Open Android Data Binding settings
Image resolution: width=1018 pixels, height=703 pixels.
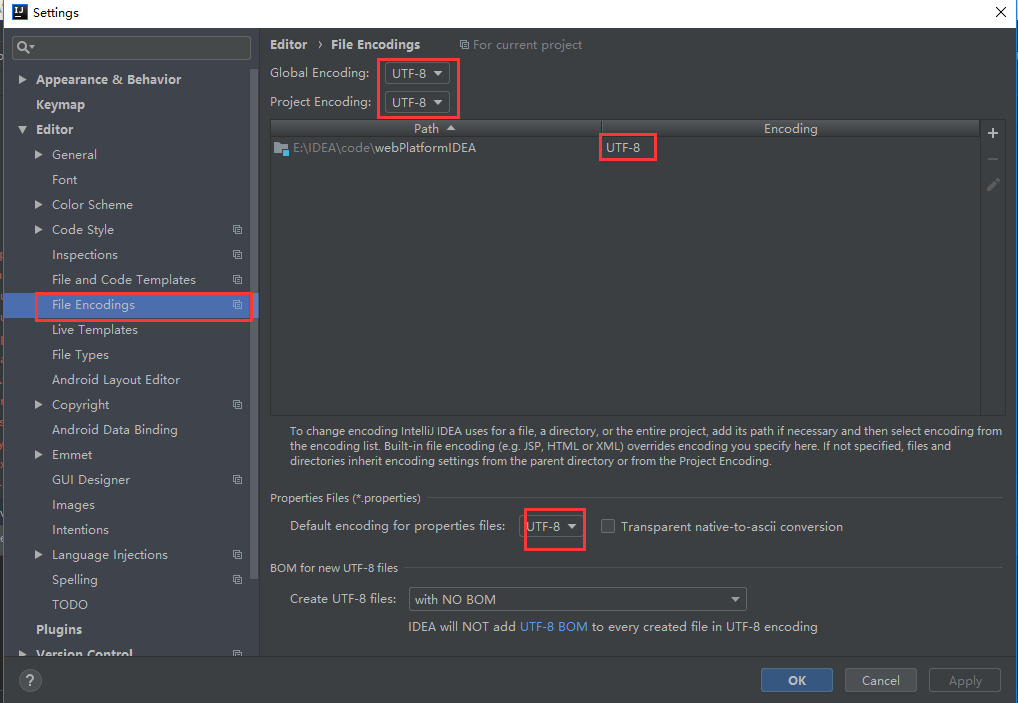[115, 430]
